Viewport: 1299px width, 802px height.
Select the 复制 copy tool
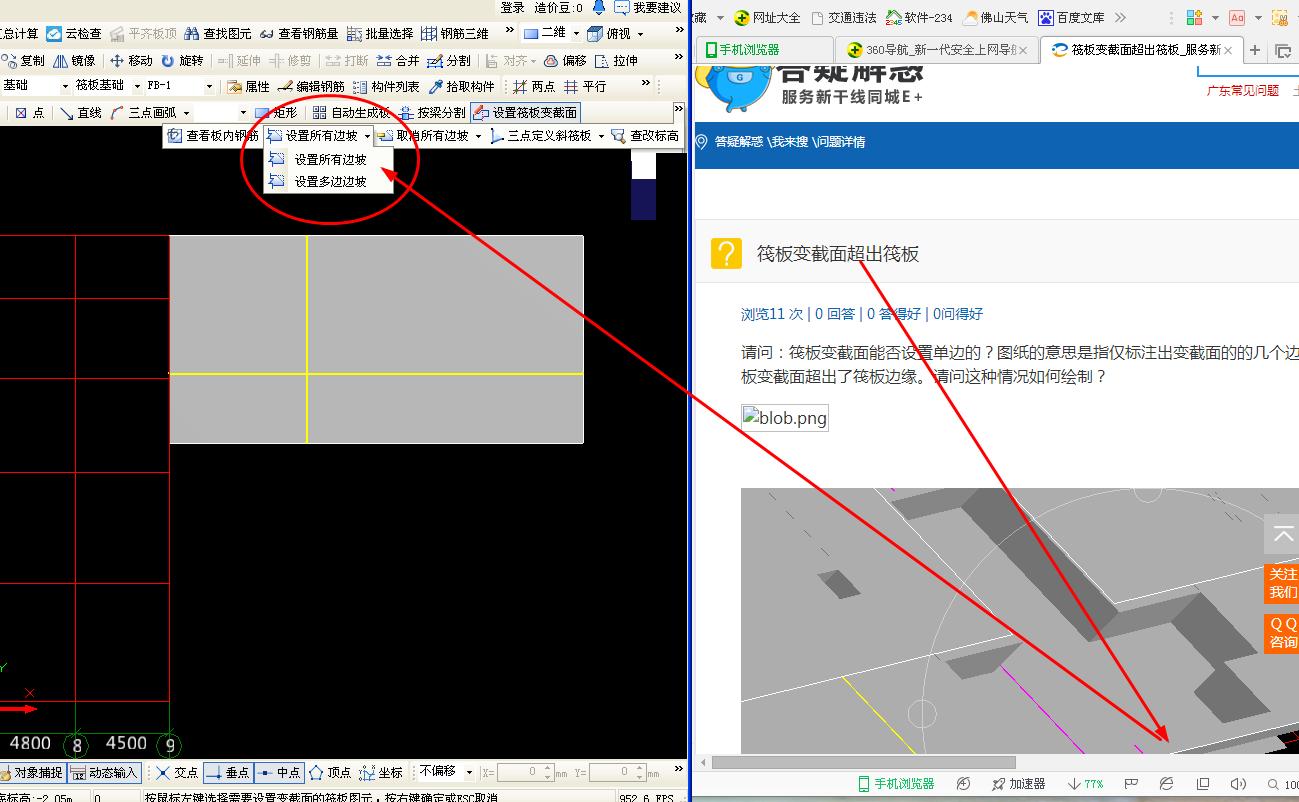click(24, 61)
